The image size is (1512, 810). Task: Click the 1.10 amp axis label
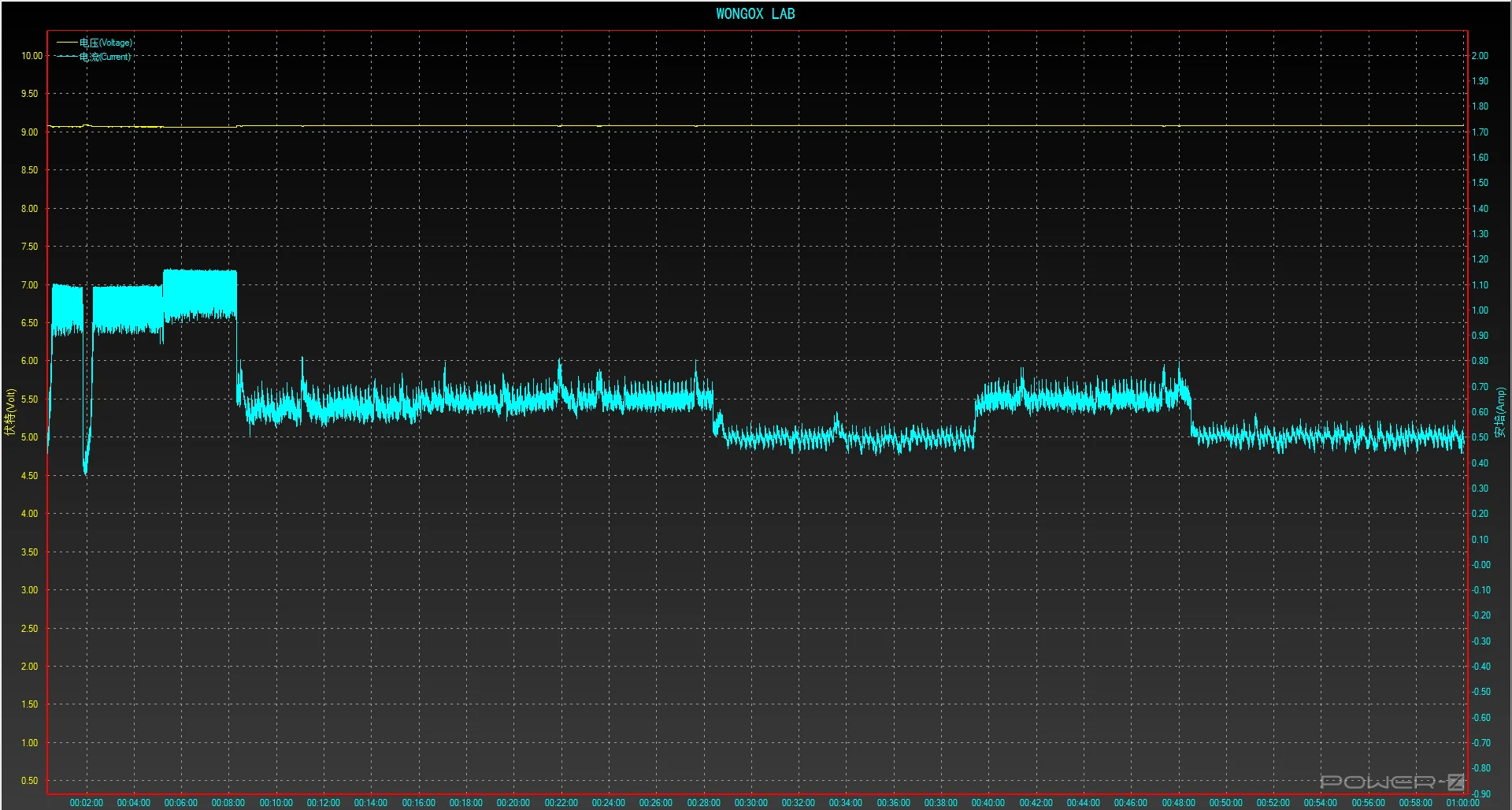click(x=1480, y=285)
